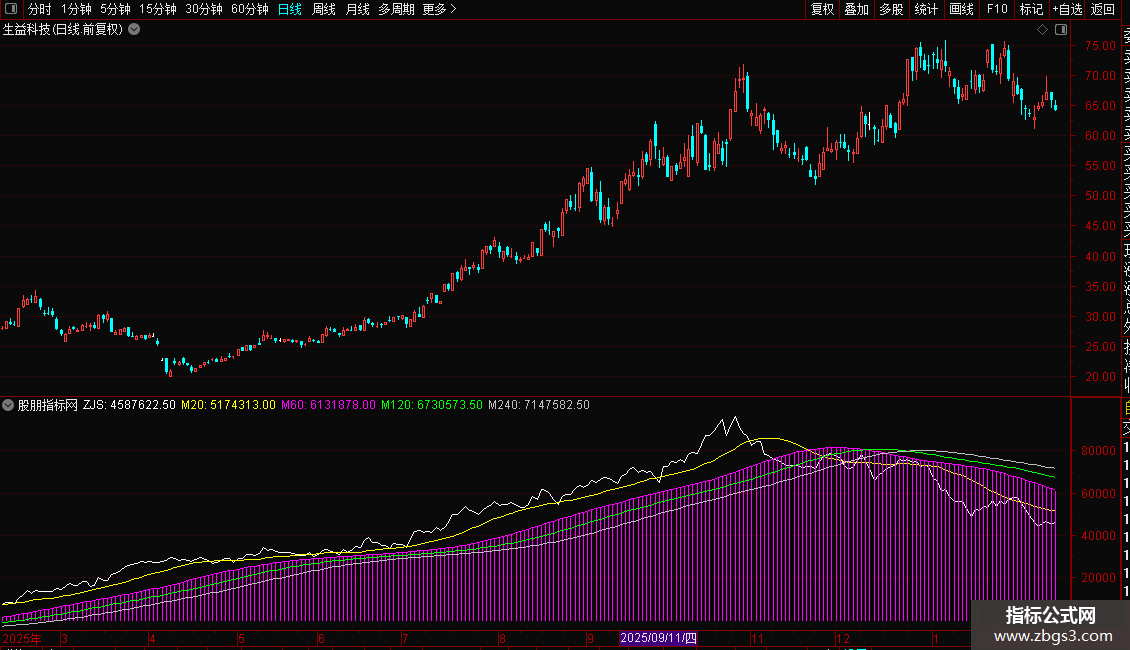Click the 标记 mark button
The image size is (1130, 650).
pos(1031,9)
